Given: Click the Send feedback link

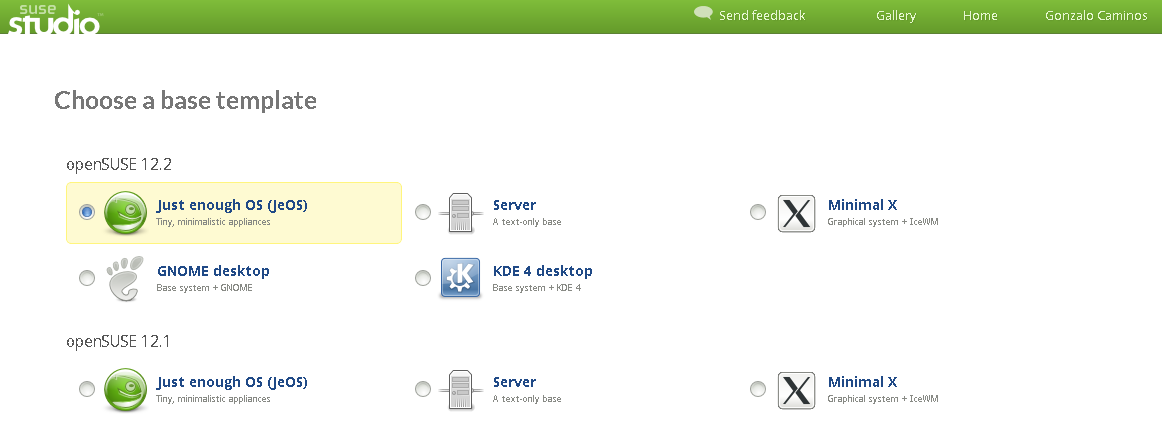Looking at the screenshot, I should click(762, 16).
